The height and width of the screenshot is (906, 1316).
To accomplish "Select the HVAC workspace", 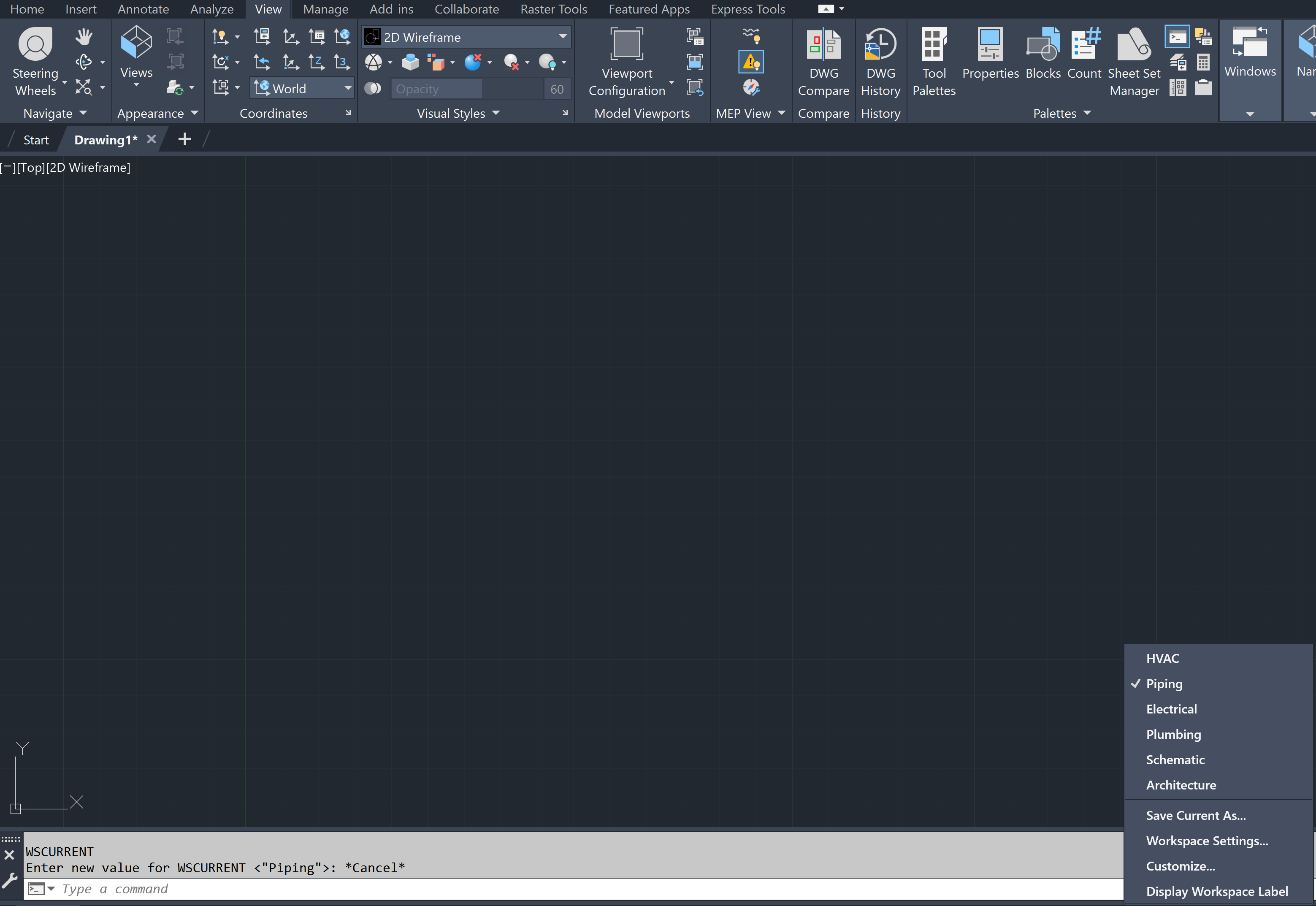I will 1162,658.
